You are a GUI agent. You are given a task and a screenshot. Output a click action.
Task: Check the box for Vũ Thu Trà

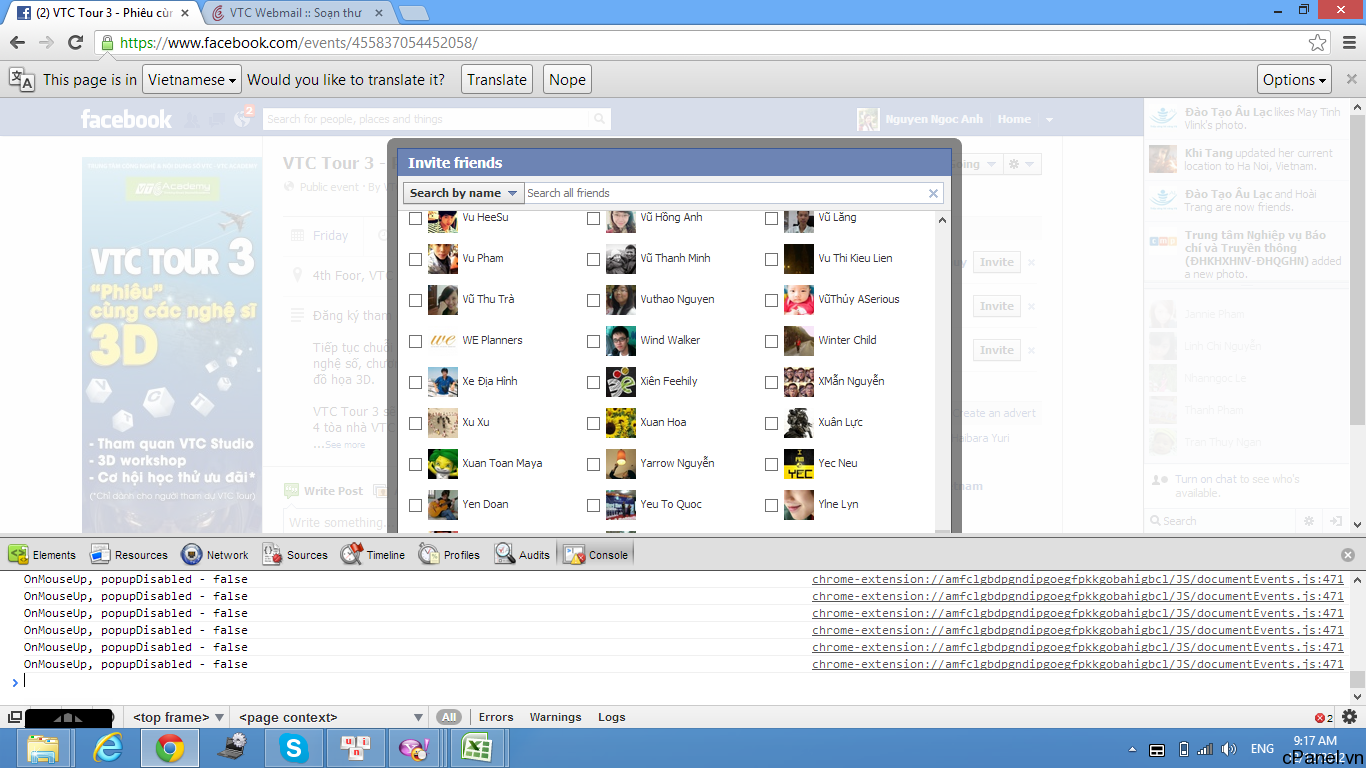pos(416,300)
